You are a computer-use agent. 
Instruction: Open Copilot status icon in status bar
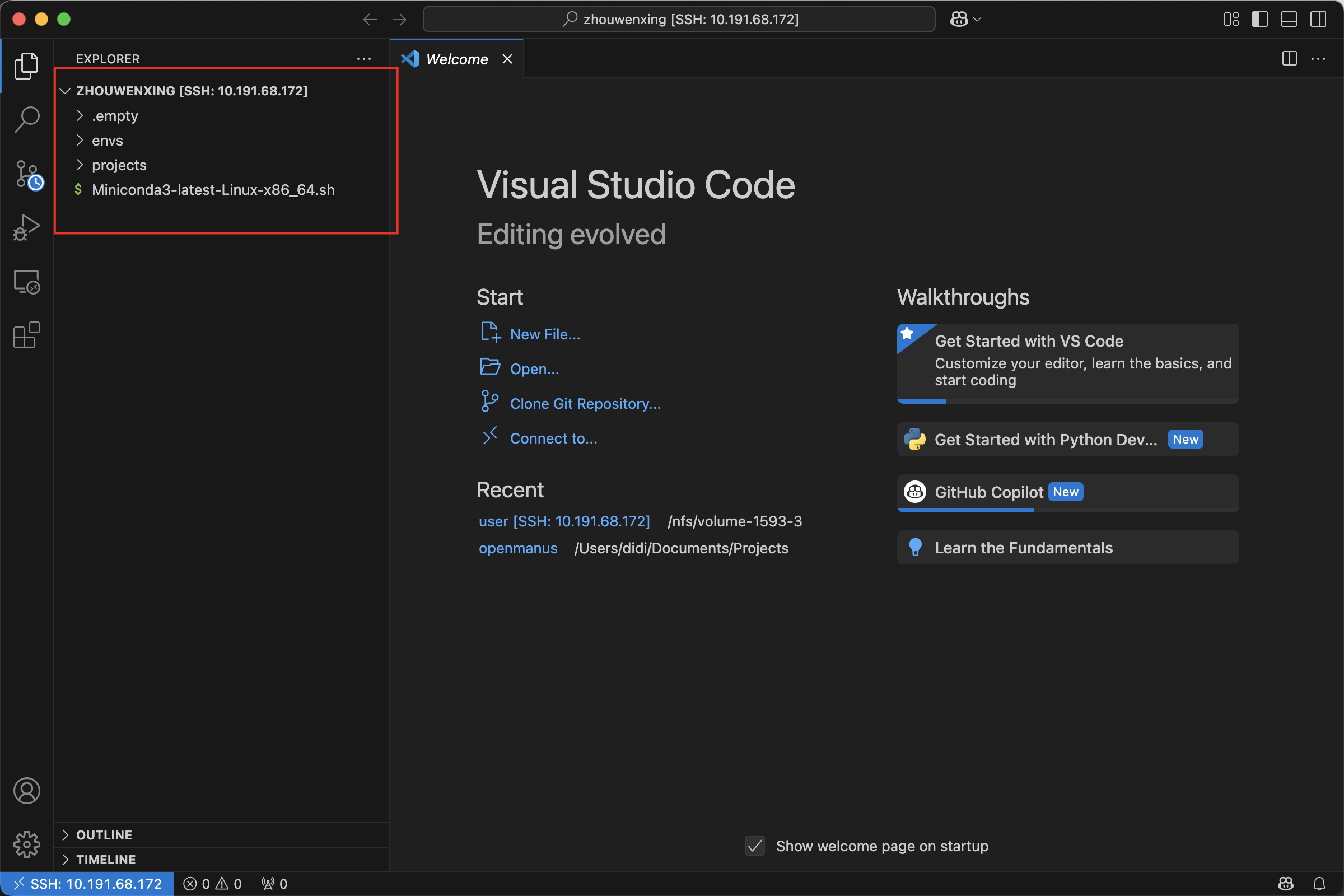(x=1285, y=884)
